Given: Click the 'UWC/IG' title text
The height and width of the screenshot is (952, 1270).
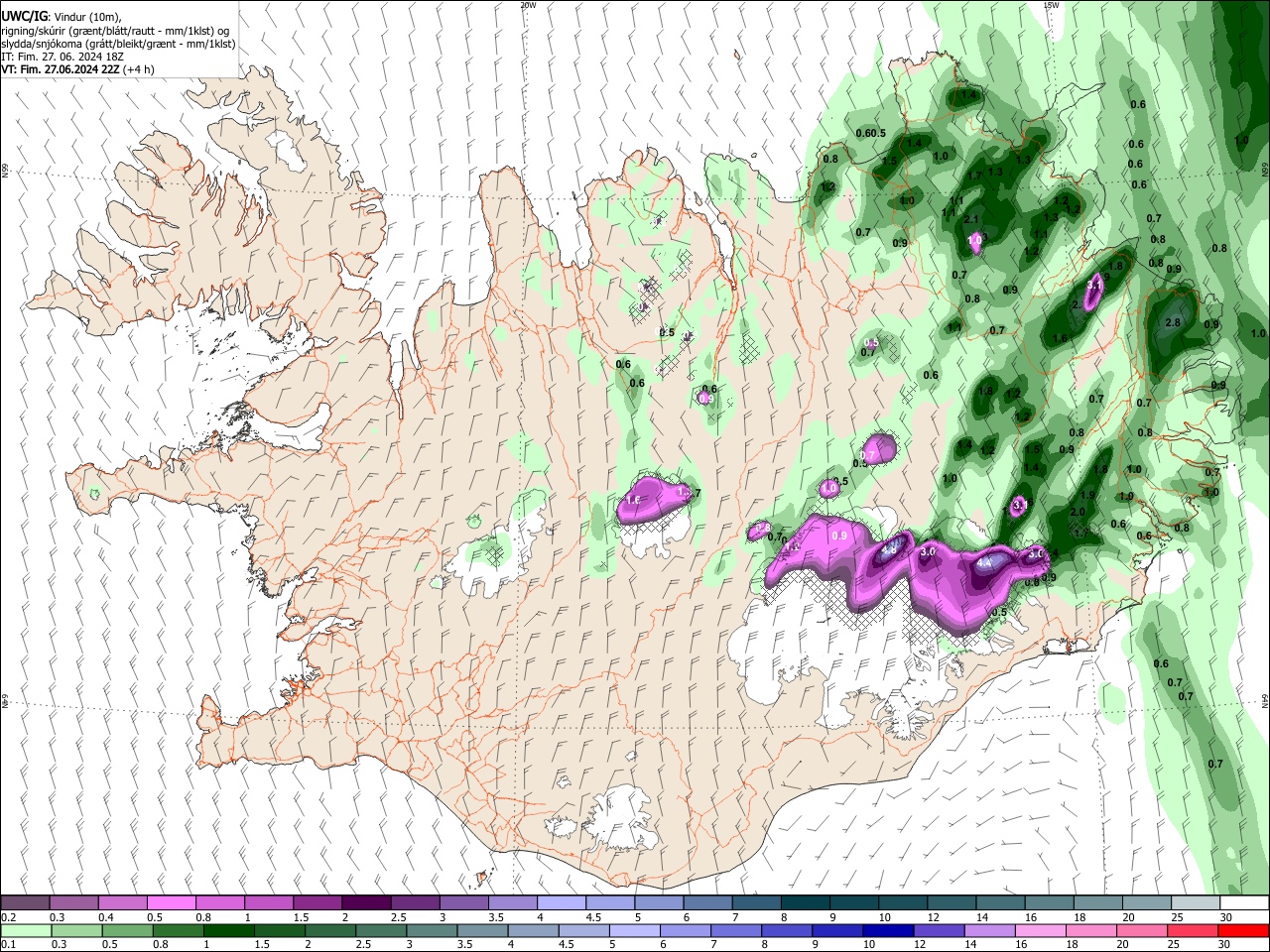Looking at the screenshot, I should [x=24, y=16].
